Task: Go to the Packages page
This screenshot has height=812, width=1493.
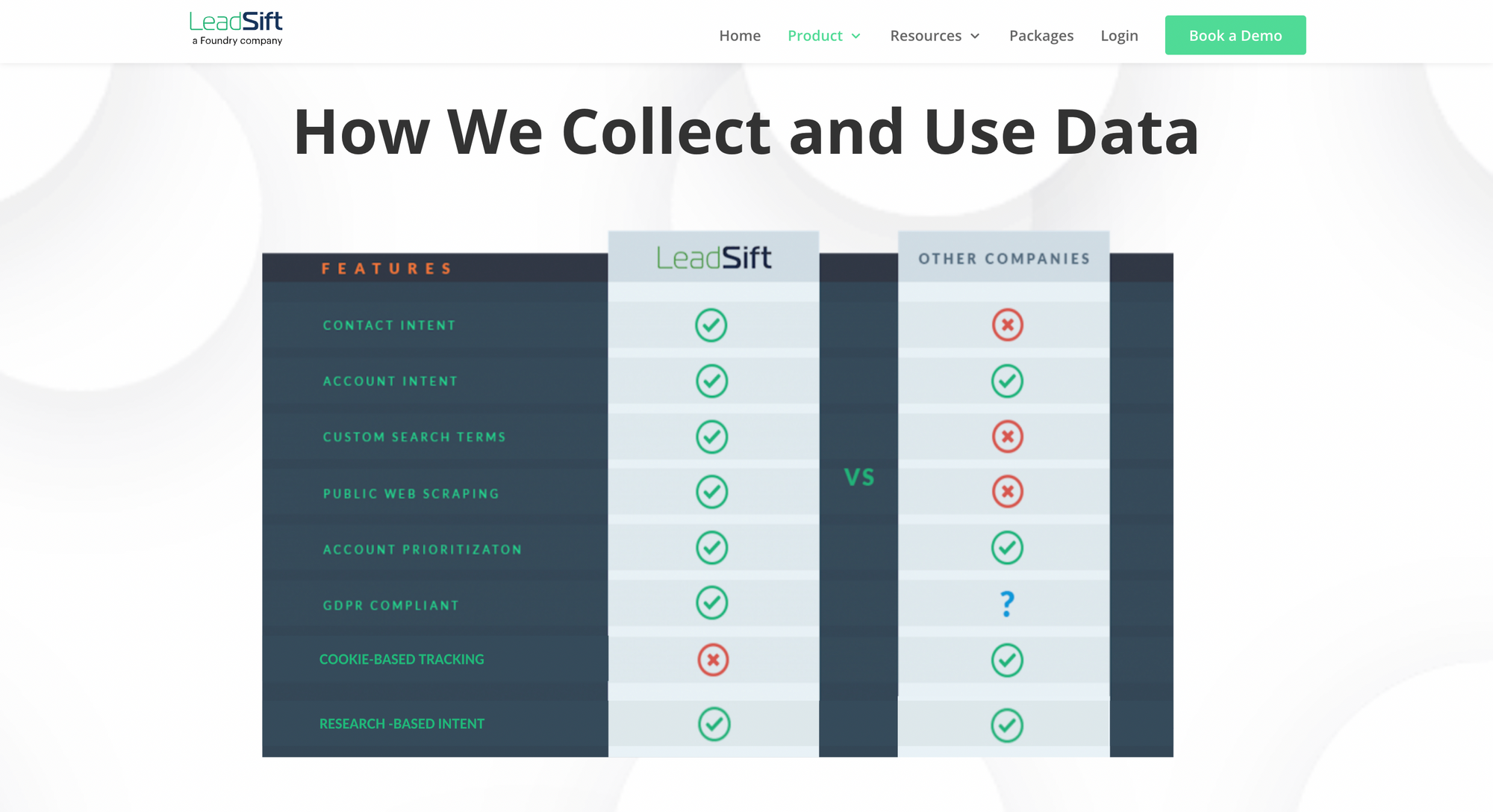Action: coord(1041,36)
